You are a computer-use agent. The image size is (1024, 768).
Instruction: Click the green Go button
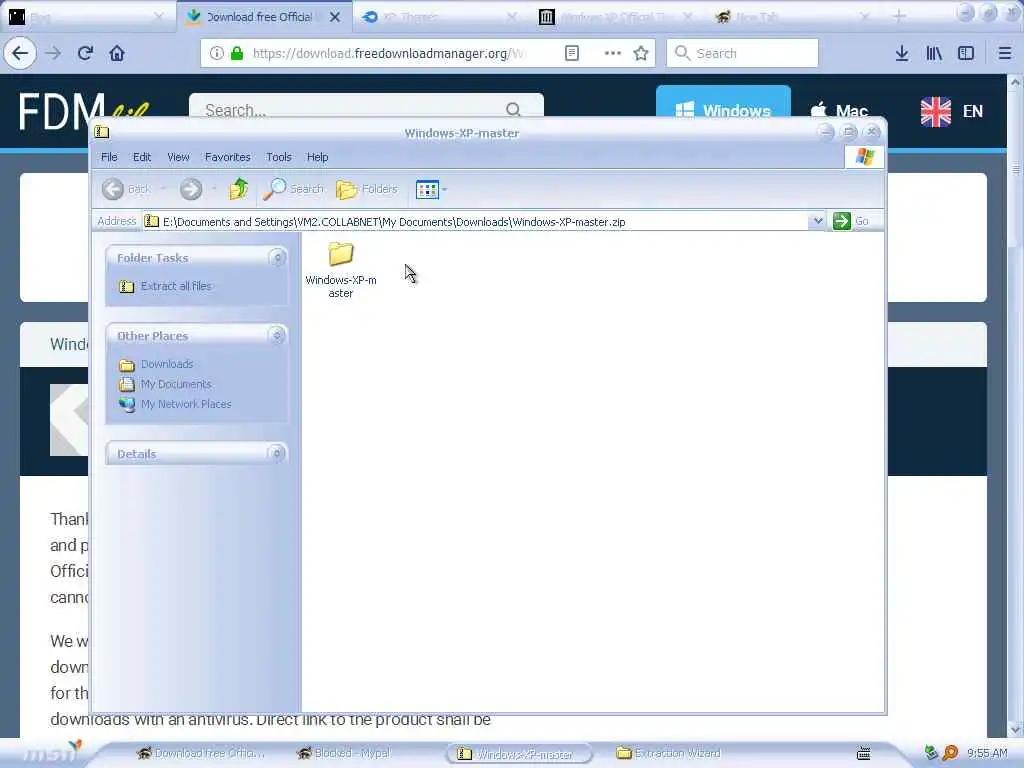851,221
